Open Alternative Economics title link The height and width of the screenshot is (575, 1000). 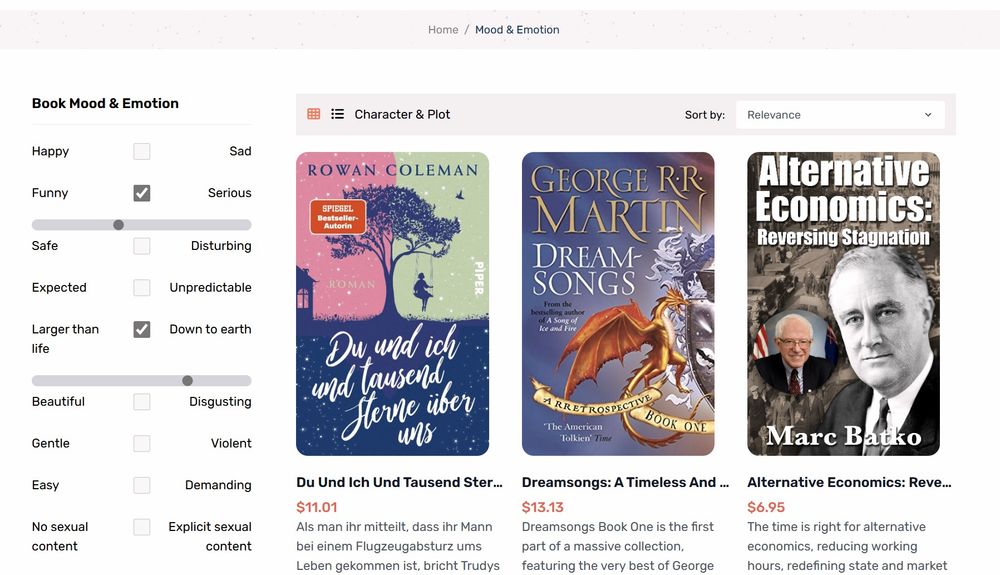tap(849, 483)
